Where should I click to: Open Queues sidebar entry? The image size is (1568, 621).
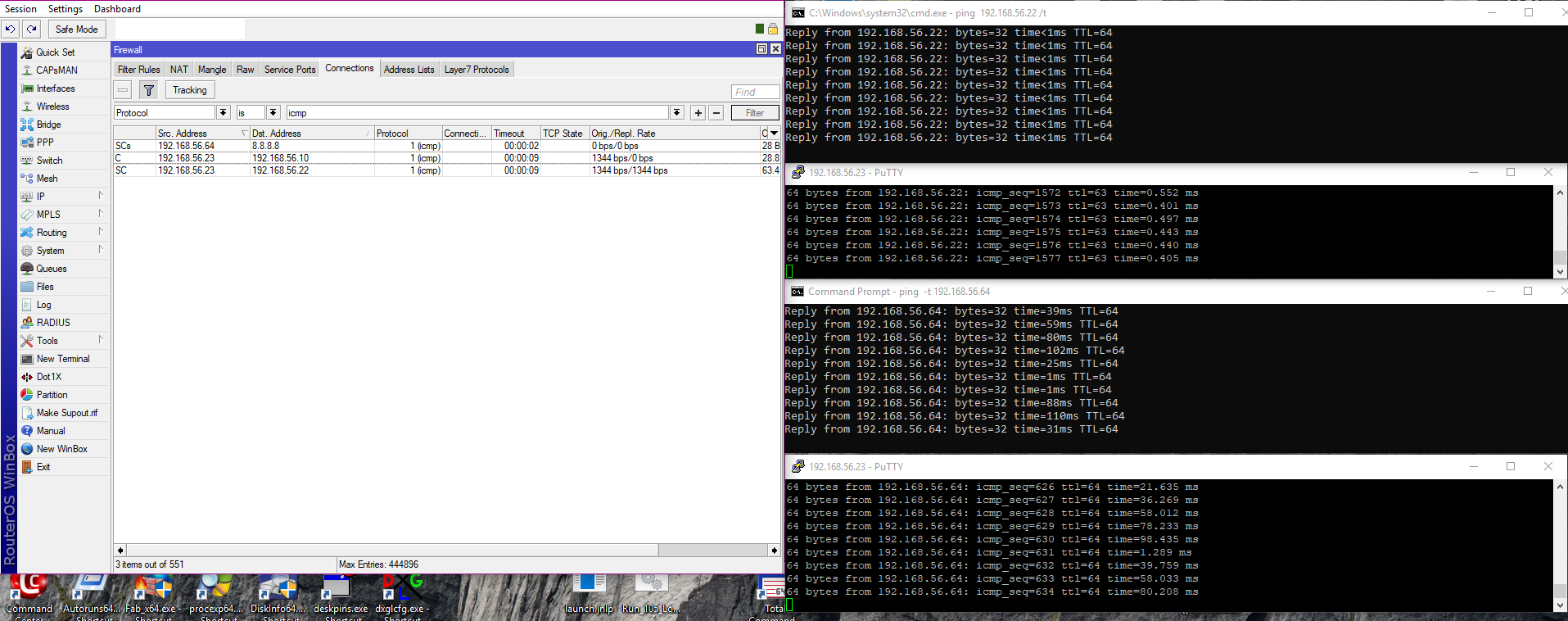tap(52, 269)
